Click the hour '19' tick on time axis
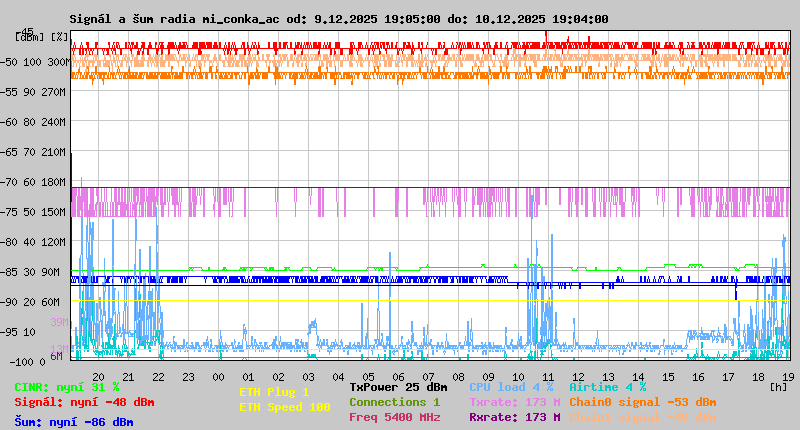Image resolution: width=800 pixels, height=430 pixels. (x=788, y=377)
